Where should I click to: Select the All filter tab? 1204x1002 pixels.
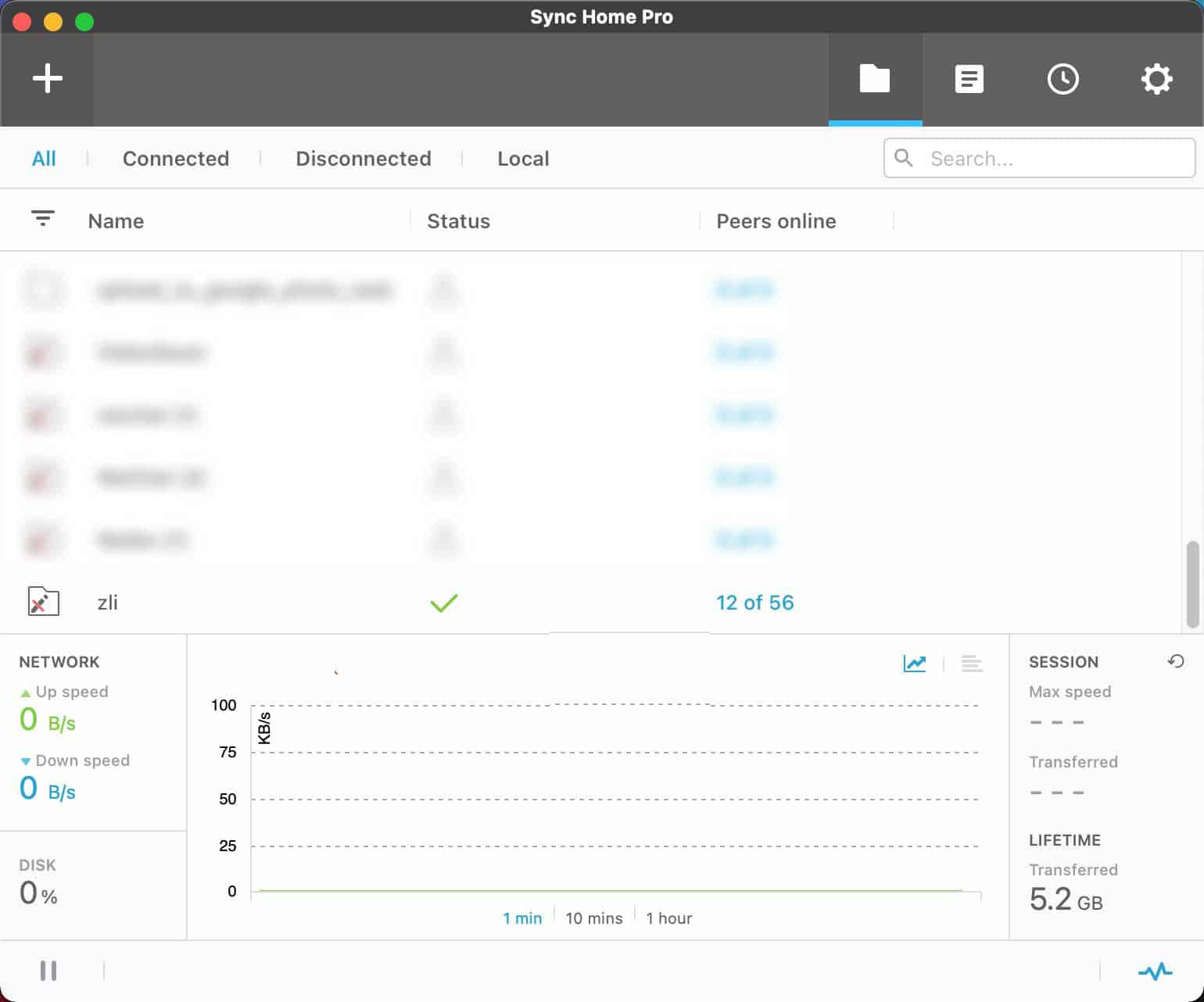[x=44, y=159]
